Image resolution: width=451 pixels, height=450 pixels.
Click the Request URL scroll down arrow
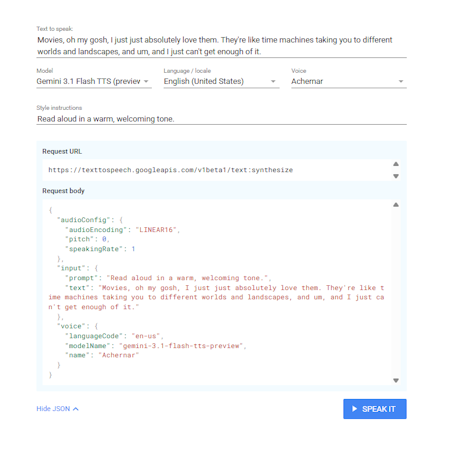pyautogui.click(x=396, y=176)
